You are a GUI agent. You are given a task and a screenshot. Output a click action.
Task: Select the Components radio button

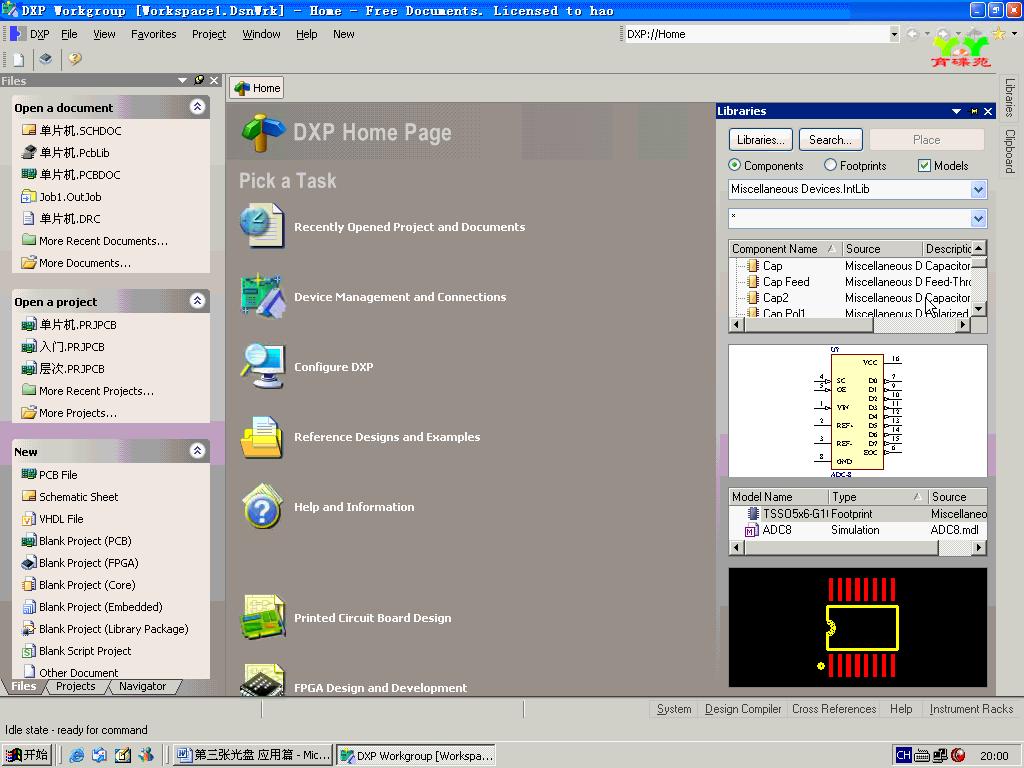coord(735,165)
